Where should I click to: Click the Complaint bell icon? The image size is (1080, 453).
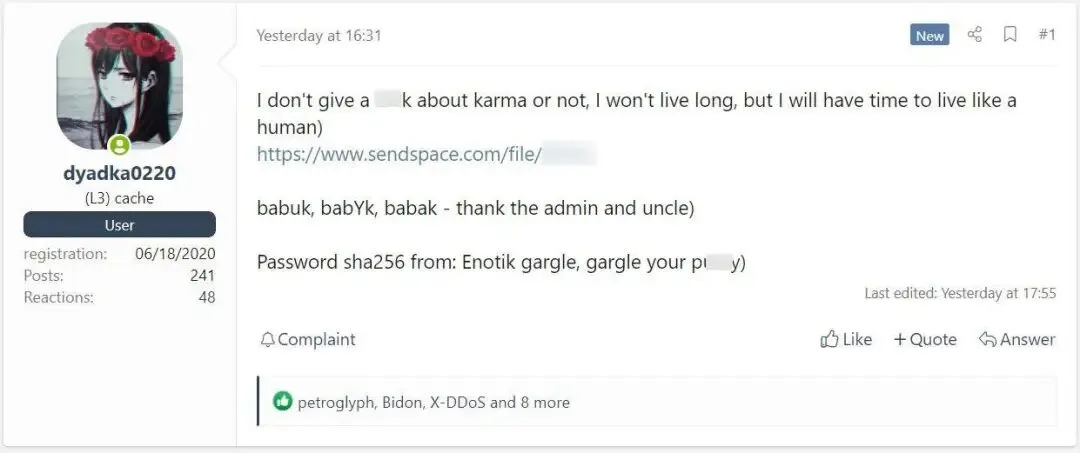tap(267, 340)
